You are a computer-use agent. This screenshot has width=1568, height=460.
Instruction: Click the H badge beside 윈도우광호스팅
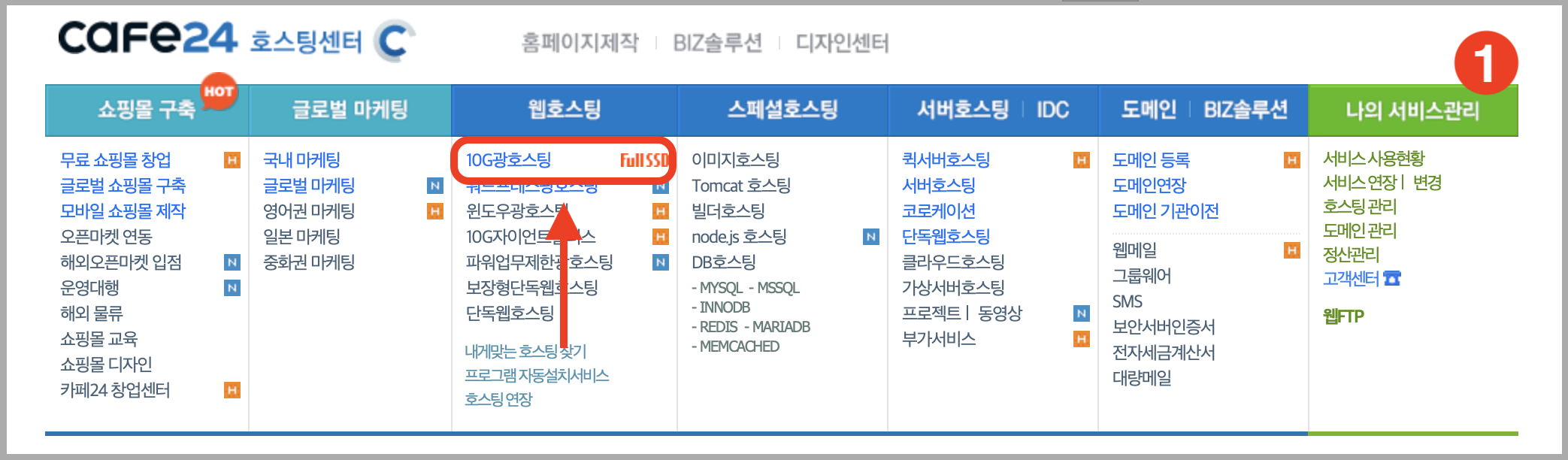pyautogui.click(x=661, y=211)
